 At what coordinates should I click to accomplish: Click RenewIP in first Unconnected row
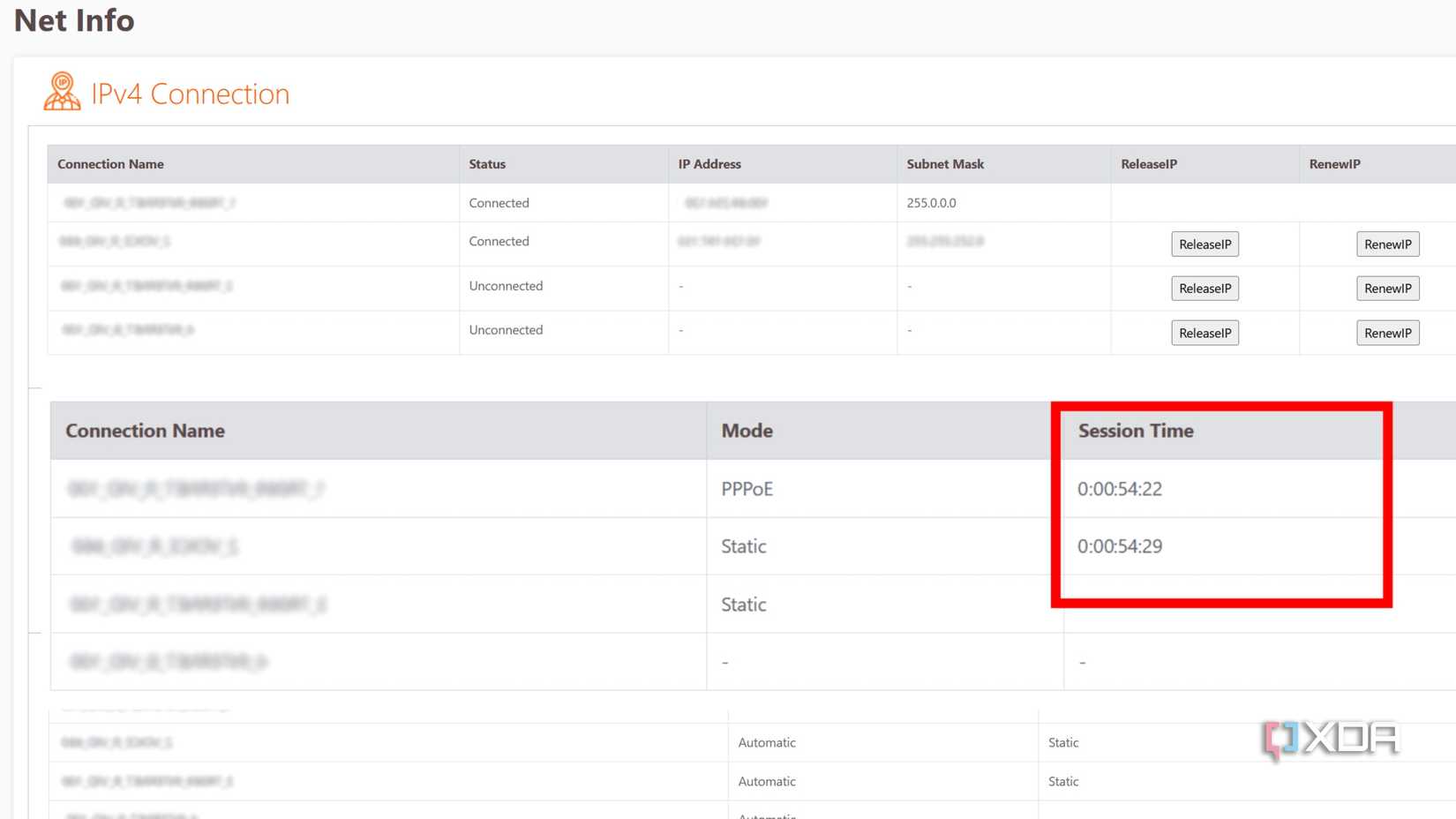coord(1387,289)
